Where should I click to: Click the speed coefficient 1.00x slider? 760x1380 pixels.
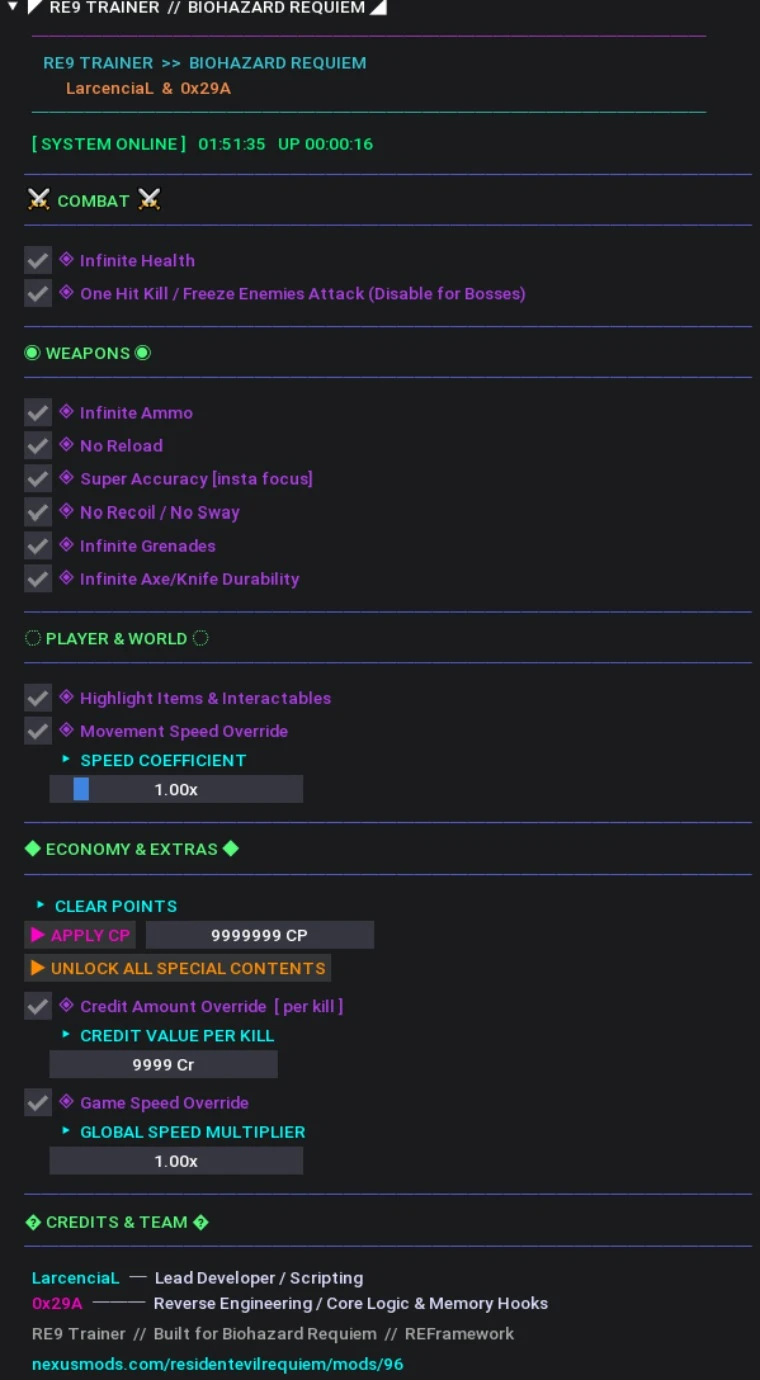coord(176,789)
